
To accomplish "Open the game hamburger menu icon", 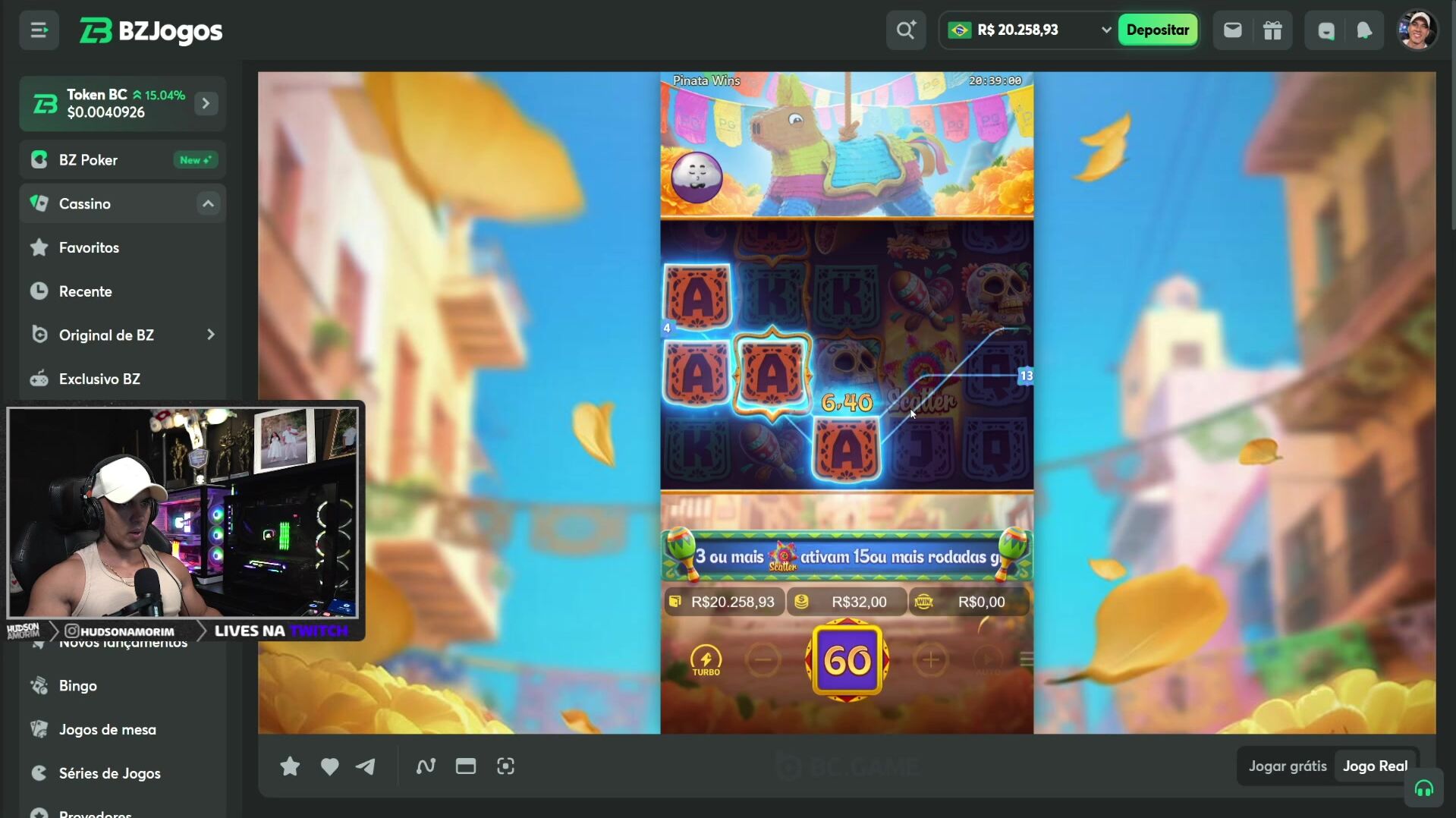I will pos(1026,660).
